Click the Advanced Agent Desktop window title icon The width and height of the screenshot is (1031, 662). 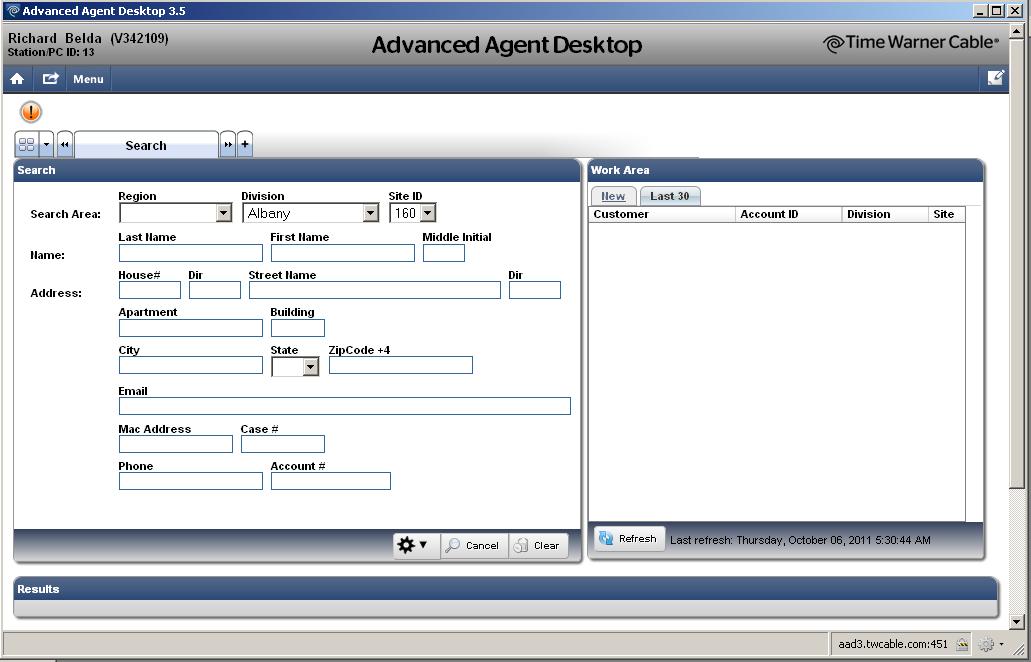12,11
